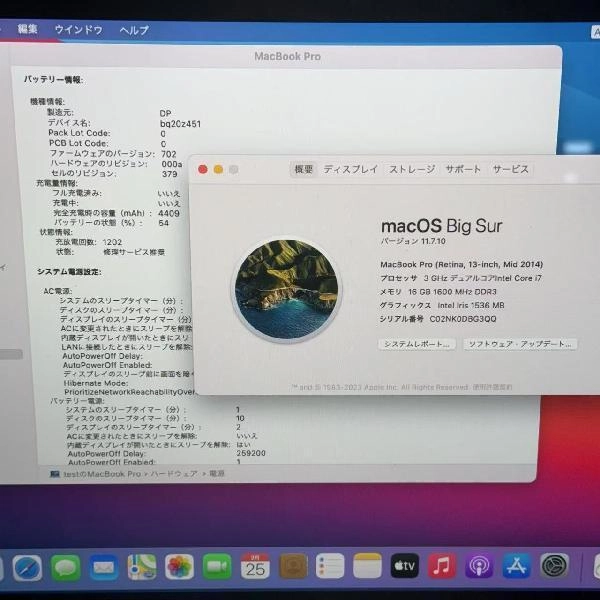
Task: Open Podcasts from the Dock
Action: point(479,566)
